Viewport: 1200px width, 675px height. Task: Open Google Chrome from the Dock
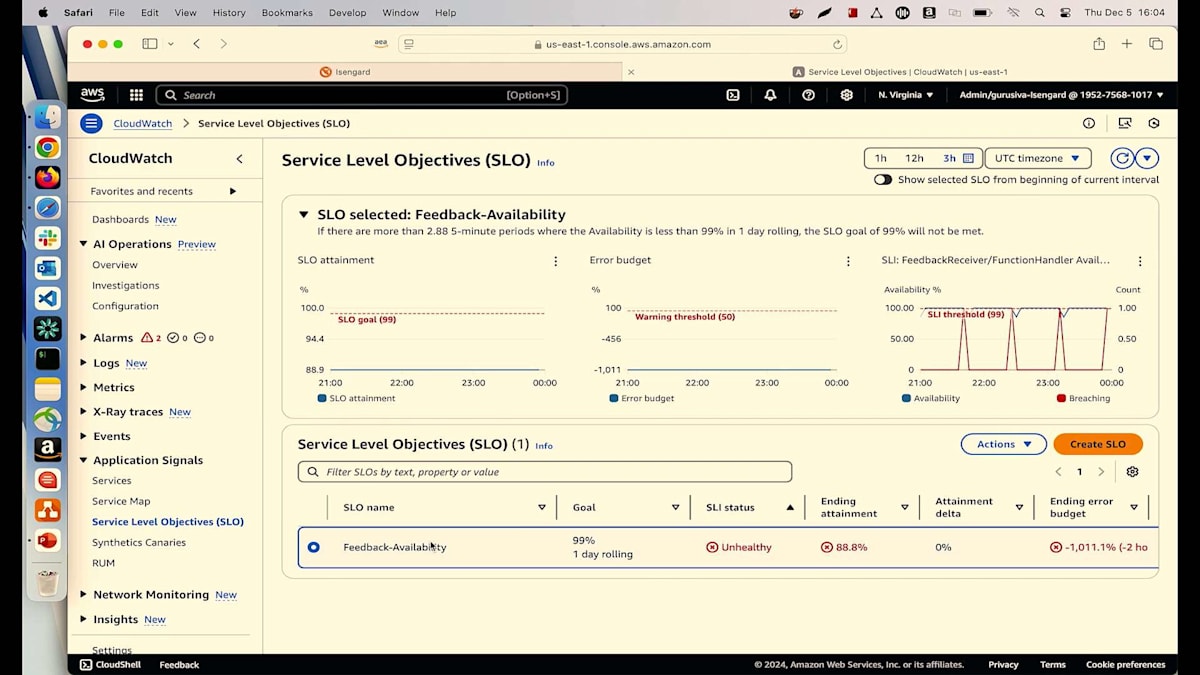coord(47,148)
